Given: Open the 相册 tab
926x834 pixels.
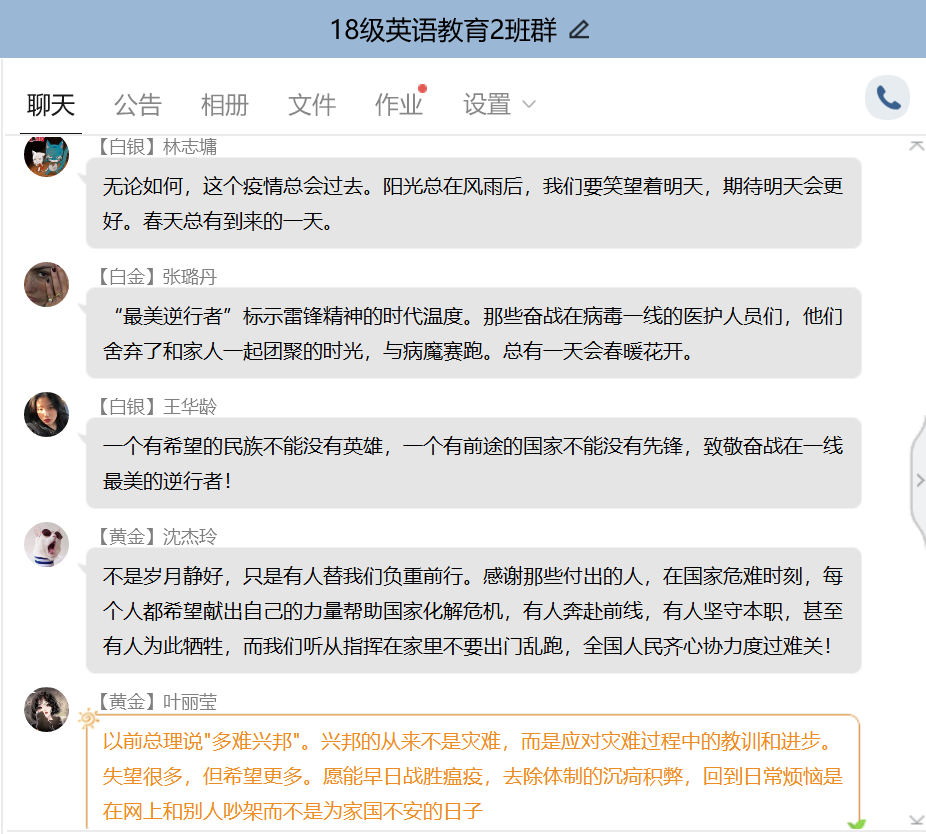Looking at the screenshot, I should 224,105.
